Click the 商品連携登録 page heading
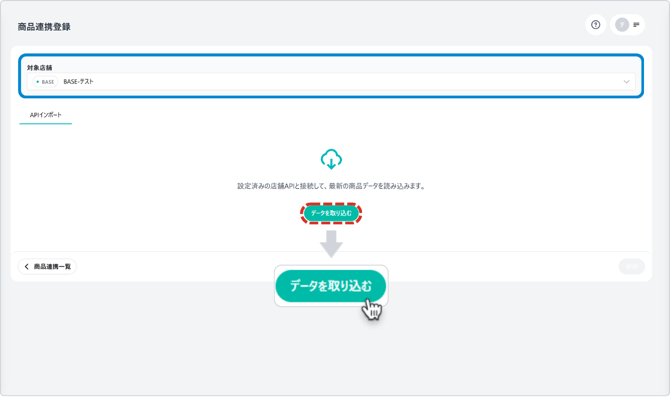 (x=44, y=27)
